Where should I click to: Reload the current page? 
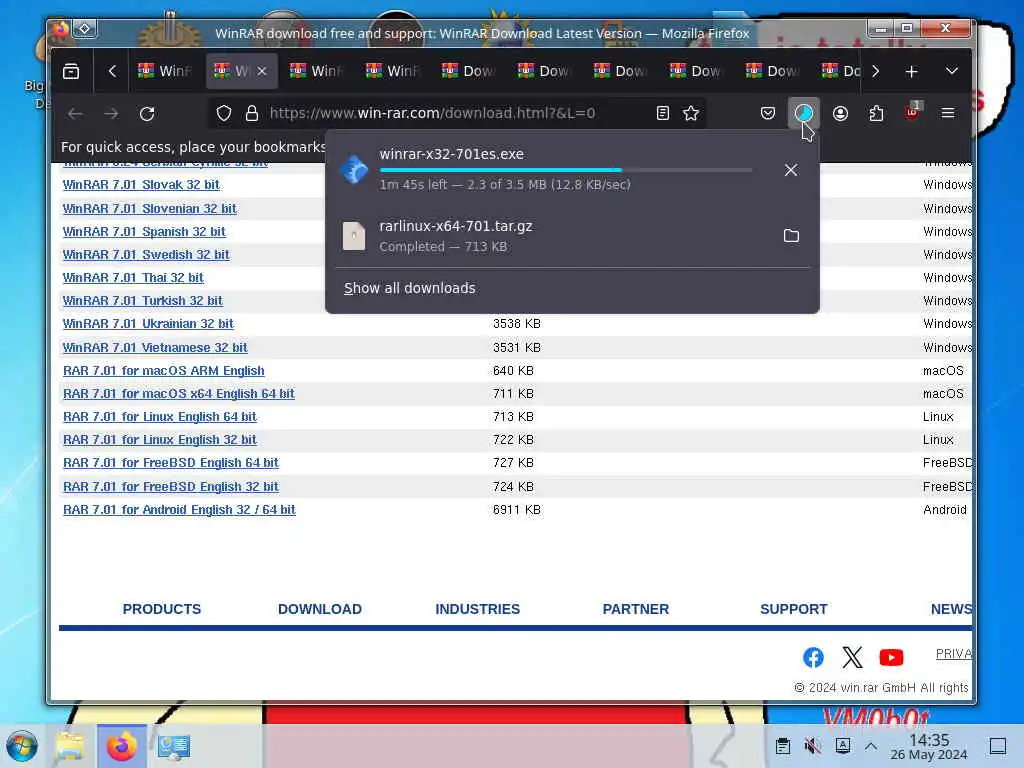(x=147, y=114)
